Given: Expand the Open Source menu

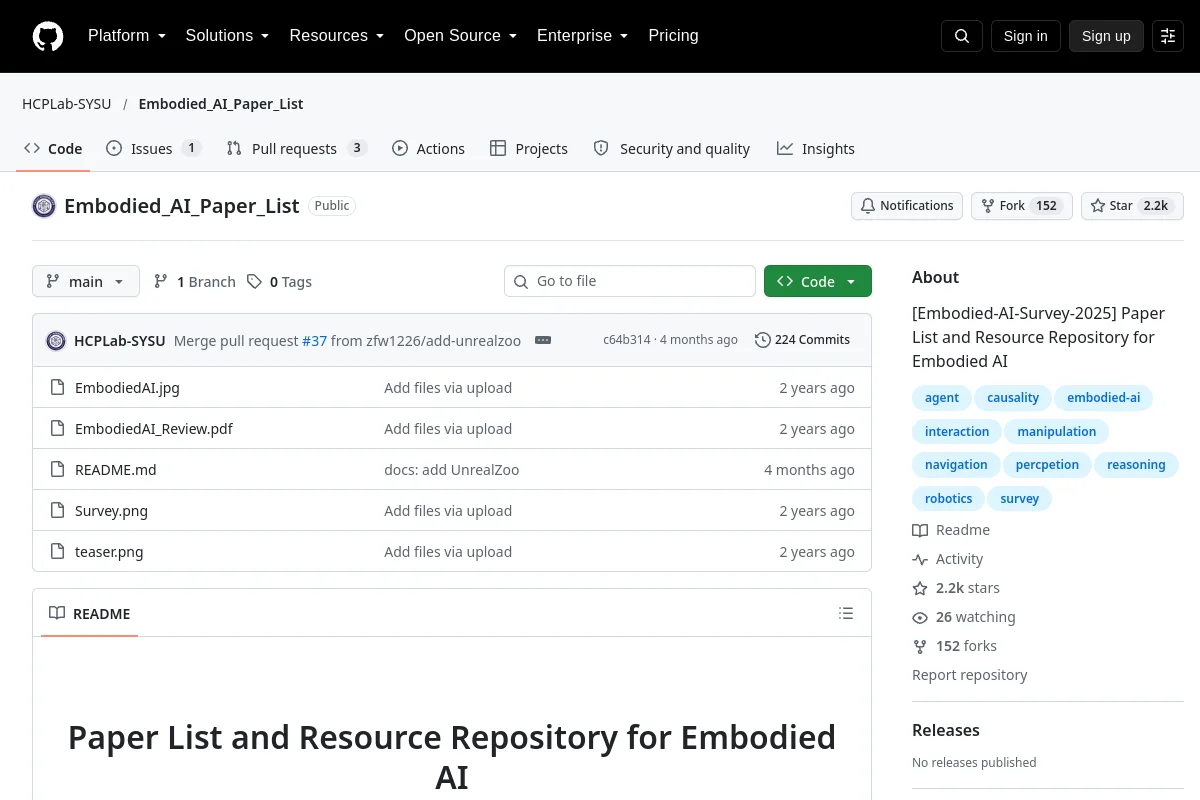Looking at the screenshot, I should (x=460, y=36).
